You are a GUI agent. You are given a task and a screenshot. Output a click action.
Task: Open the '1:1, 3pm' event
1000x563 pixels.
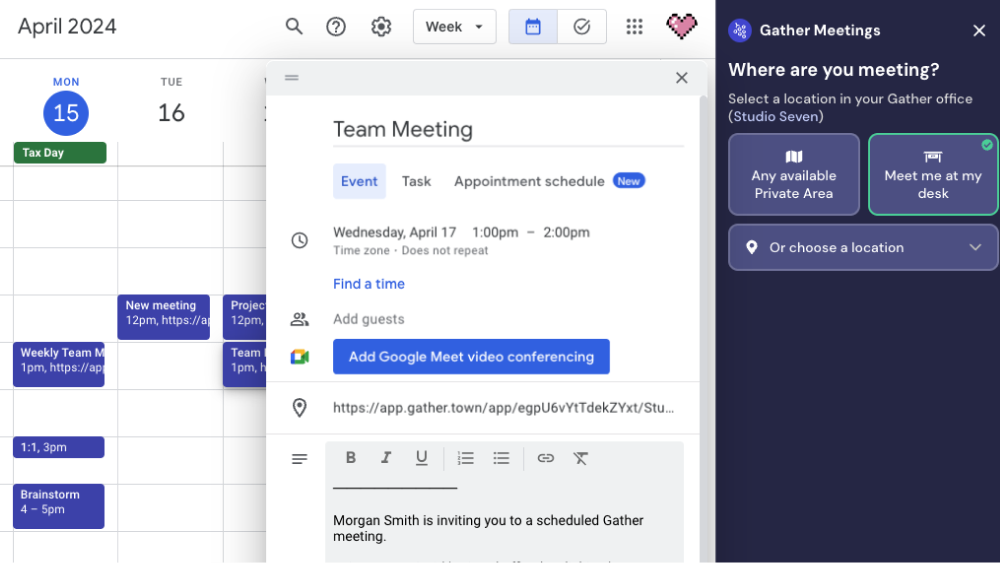pos(59,447)
